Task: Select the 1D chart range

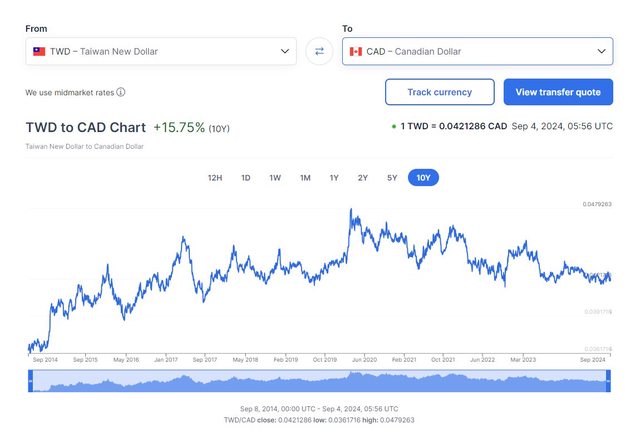Action: (246, 178)
